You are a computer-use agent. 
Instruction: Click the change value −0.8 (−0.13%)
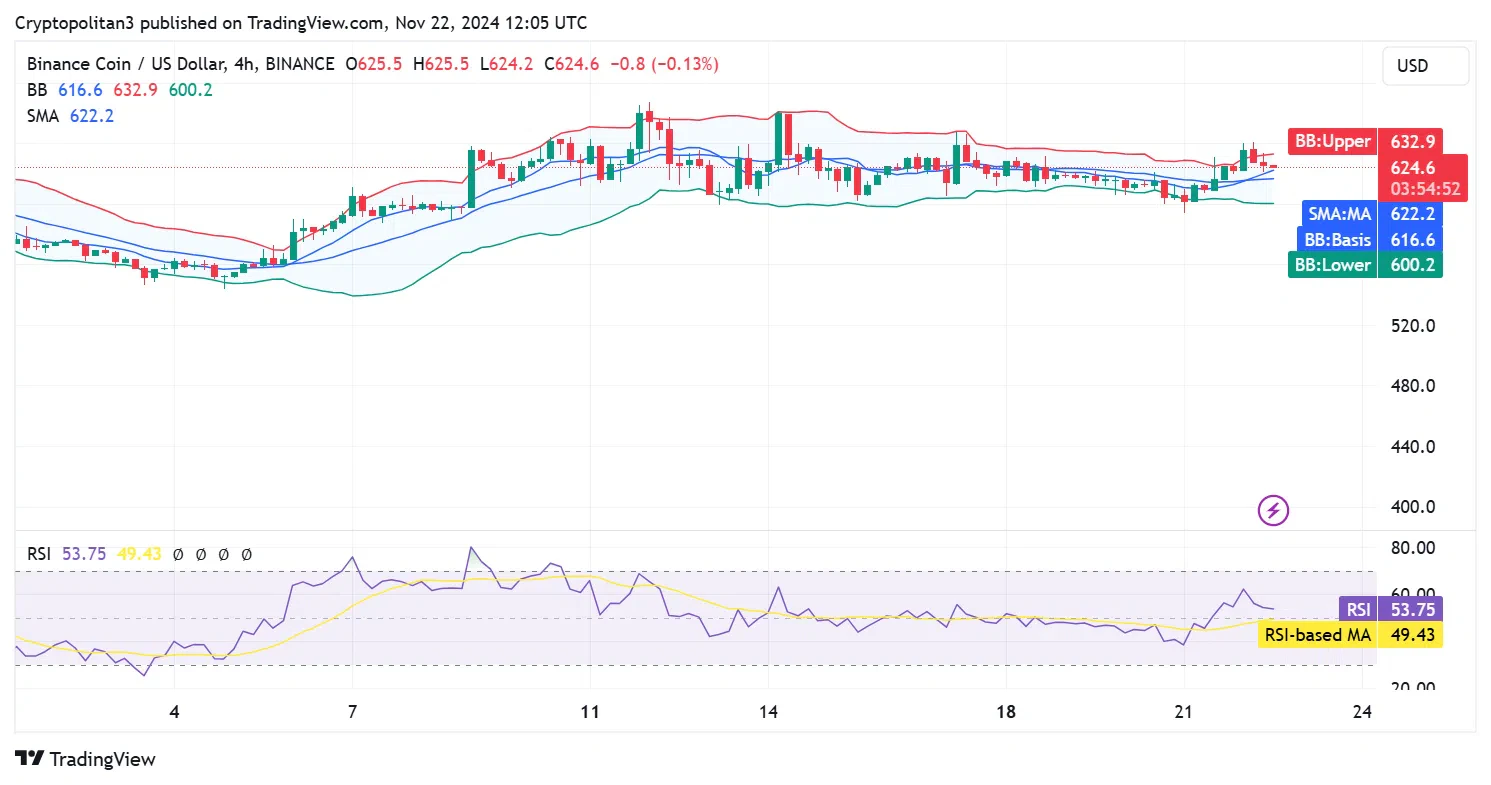click(665, 64)
